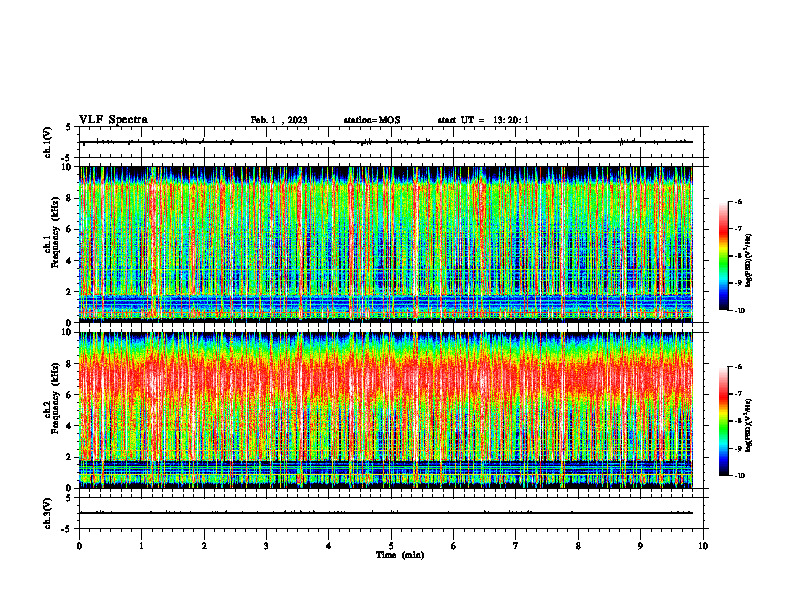The width and height of the screenshot is (792, 612).
Task: Click the 8 tick on time axis
Action: (x=578, y=546)
